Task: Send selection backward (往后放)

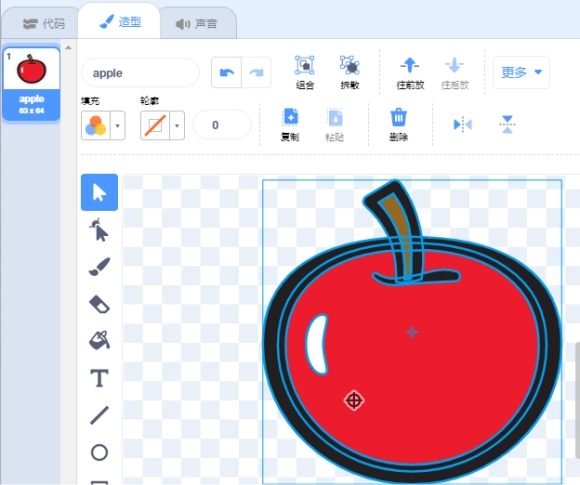Action: (x=455, y=73)
